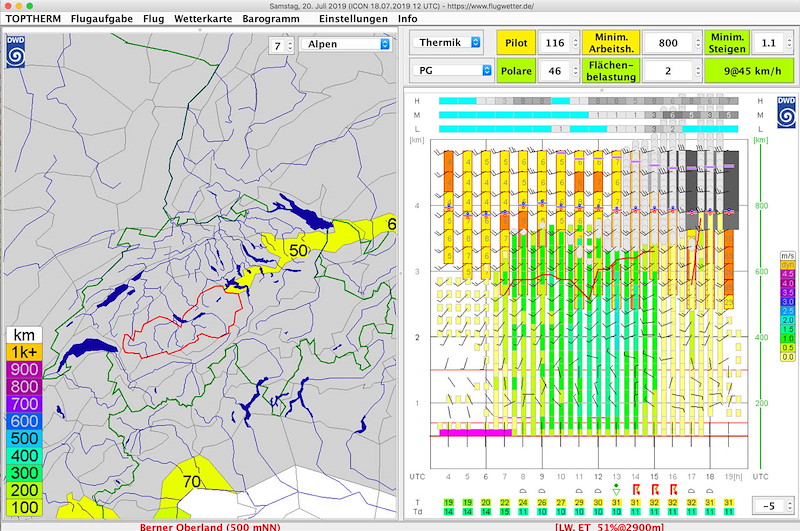Click the yellow Pilot button

[x=517, y=43]
